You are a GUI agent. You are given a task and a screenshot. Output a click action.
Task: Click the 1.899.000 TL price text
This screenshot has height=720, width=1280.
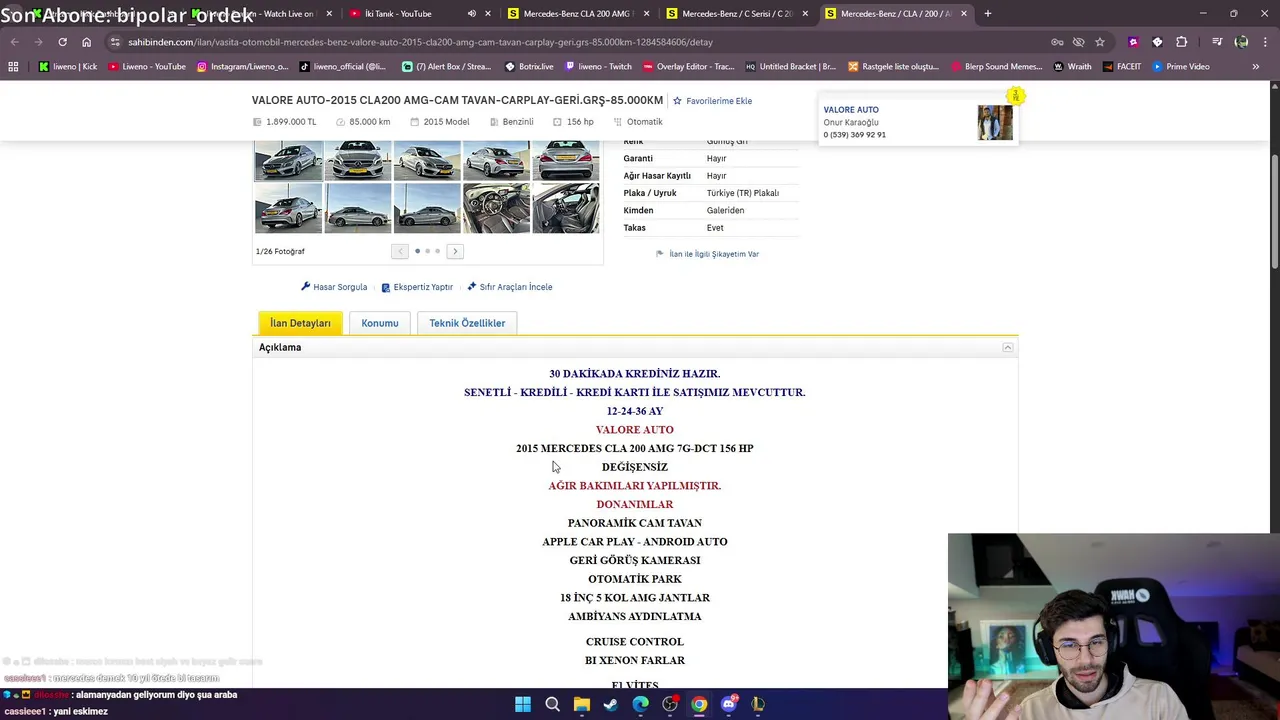point(291,122)
